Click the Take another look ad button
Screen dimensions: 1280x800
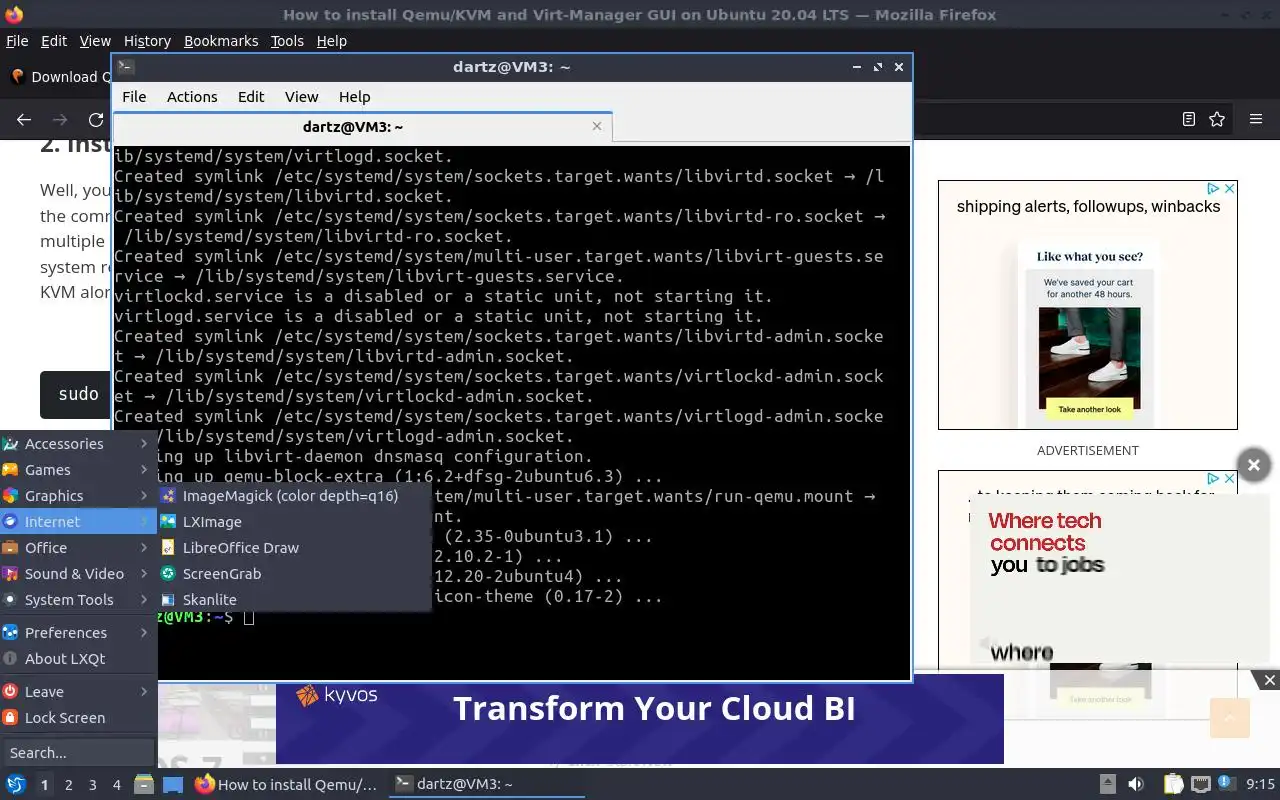click(1089, 409)
